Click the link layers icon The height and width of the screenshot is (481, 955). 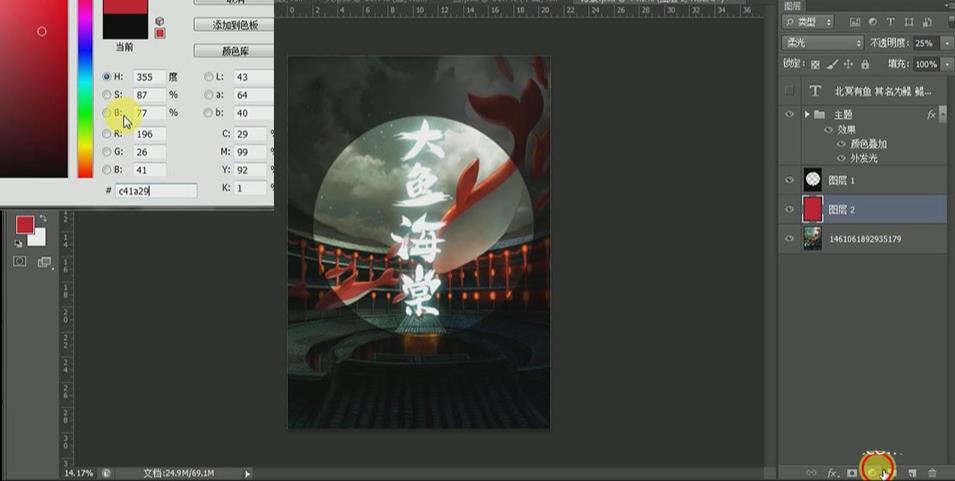(811, 472)
